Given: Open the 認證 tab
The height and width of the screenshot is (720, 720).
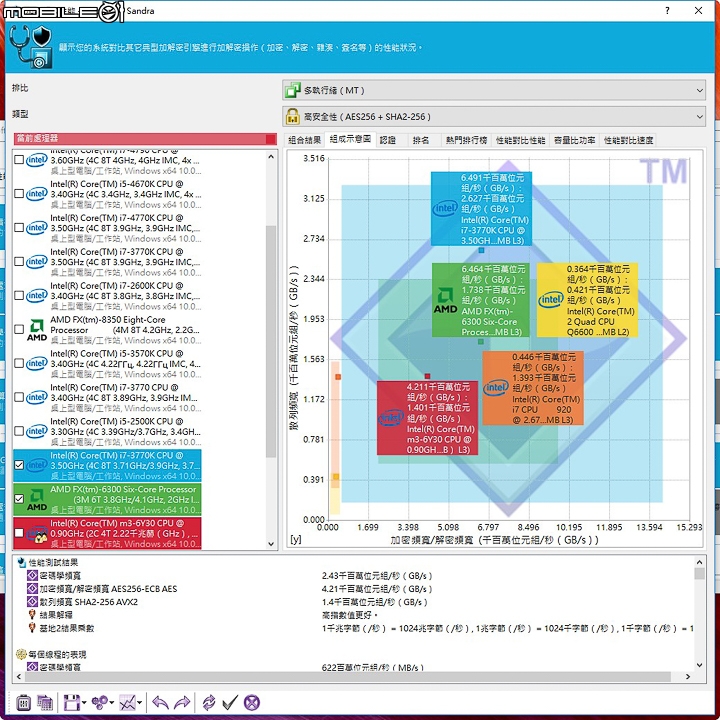Looking at the screenshot, I should (x=388, y=140).
